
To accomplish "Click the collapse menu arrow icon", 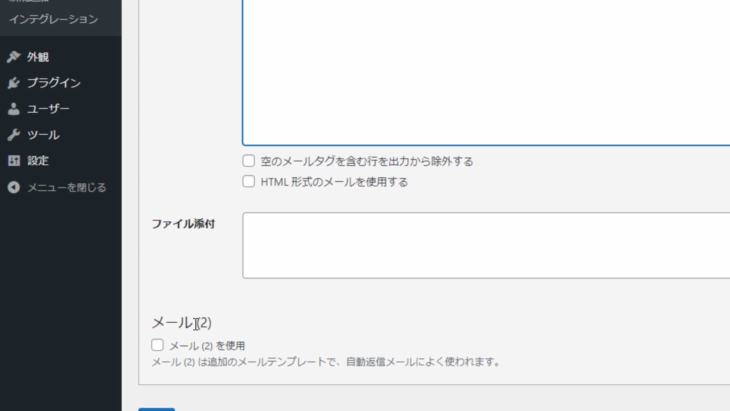I will point(14,187).
